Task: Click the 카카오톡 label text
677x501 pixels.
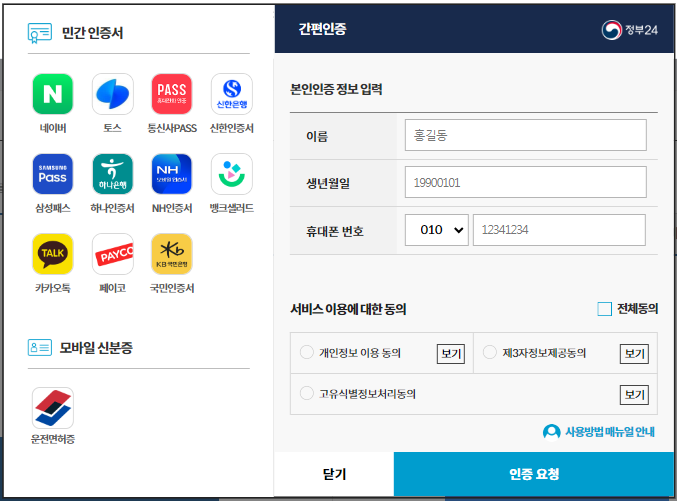Action: click(x=53, y=288)
